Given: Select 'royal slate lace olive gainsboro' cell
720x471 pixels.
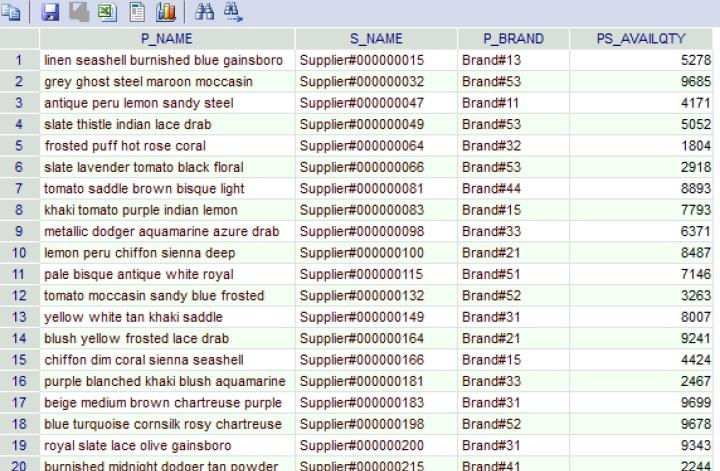Looking at the screenshot, I should coord(167,446).
